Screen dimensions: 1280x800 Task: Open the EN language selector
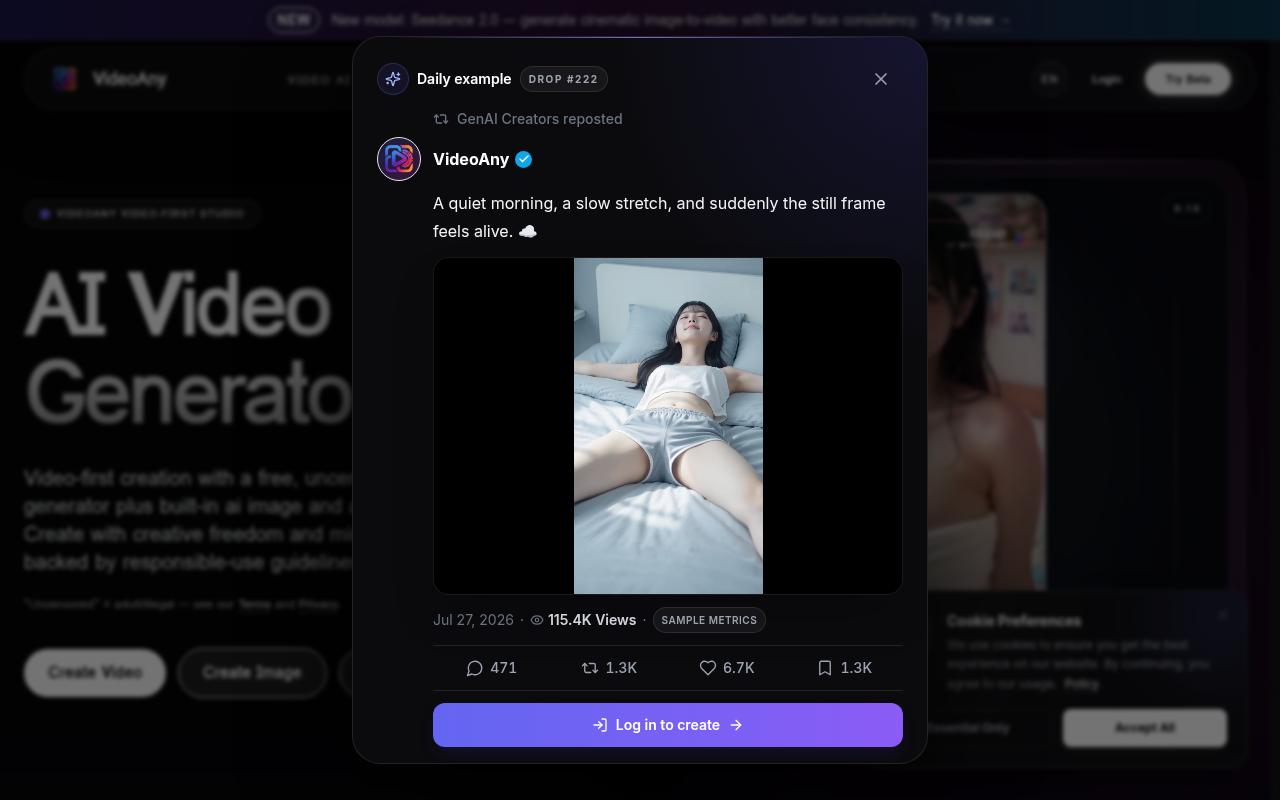coord(1049,79)
